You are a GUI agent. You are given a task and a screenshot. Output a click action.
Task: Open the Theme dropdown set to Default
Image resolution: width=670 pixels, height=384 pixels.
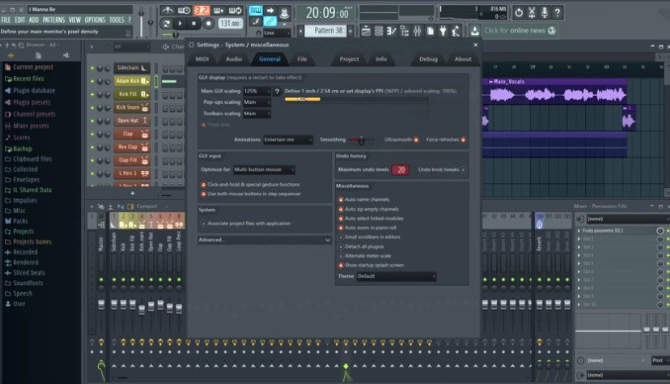(x=396, y=276)
